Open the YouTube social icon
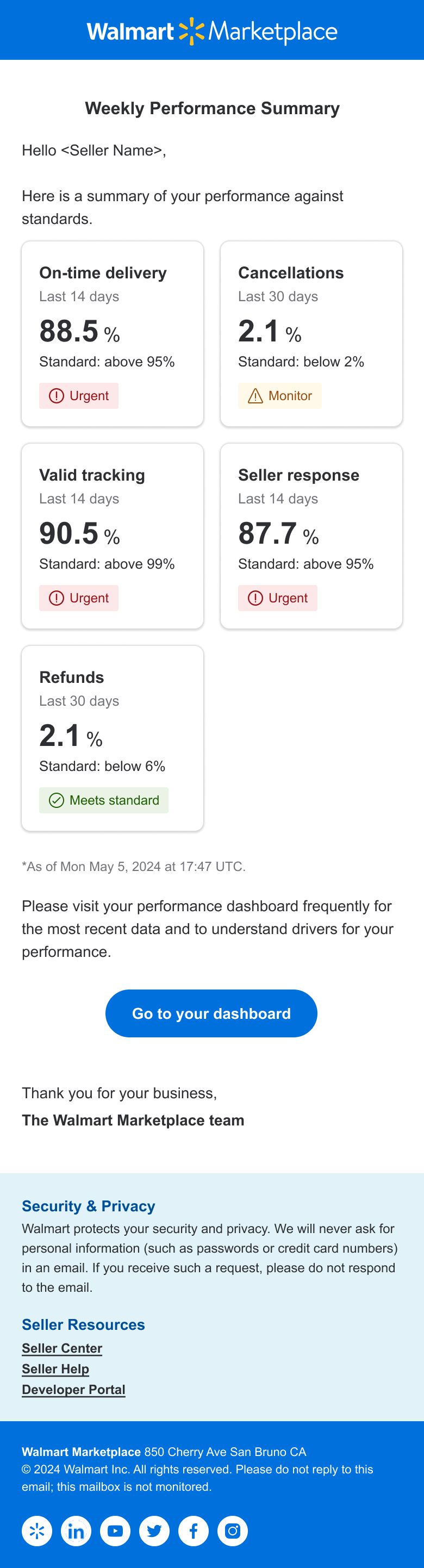Screen dimensions: 424x1568 115,1530
